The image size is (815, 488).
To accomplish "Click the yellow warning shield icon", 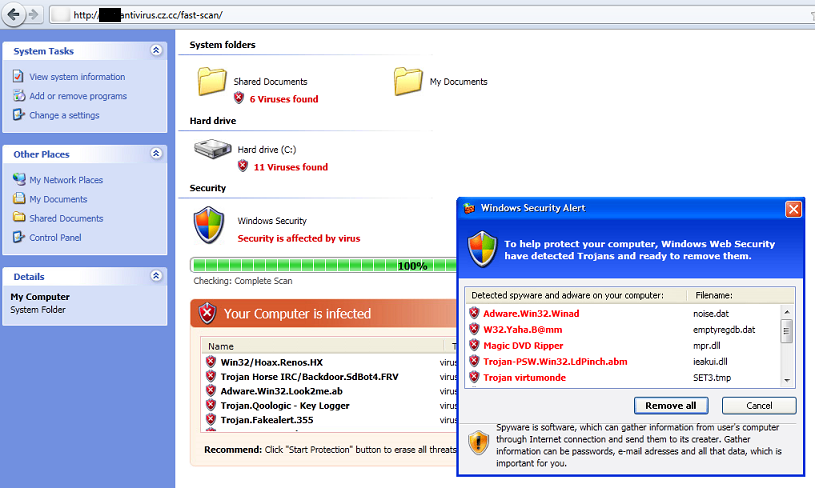I will tap(478, 443).
